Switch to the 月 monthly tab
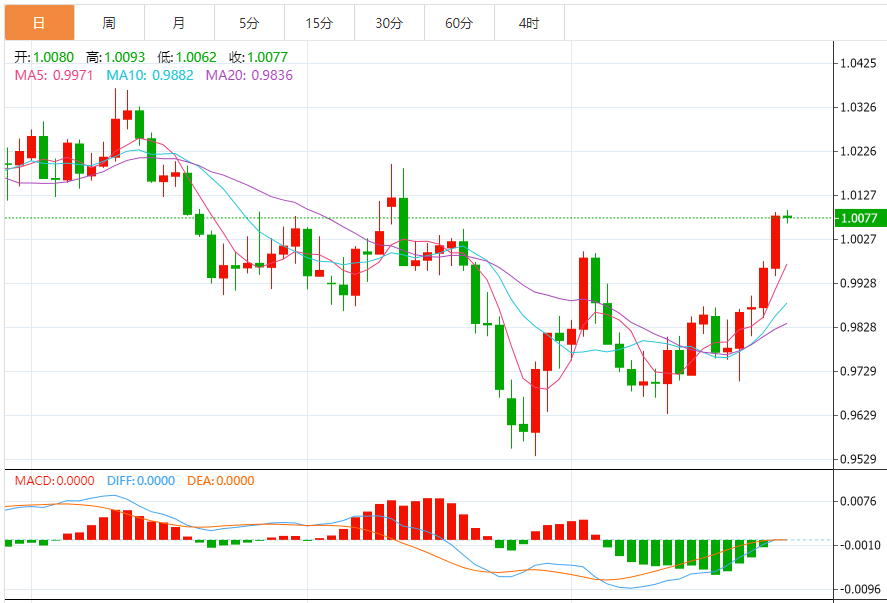Viewport: 887px width, 603px height. tap(179, 23)
